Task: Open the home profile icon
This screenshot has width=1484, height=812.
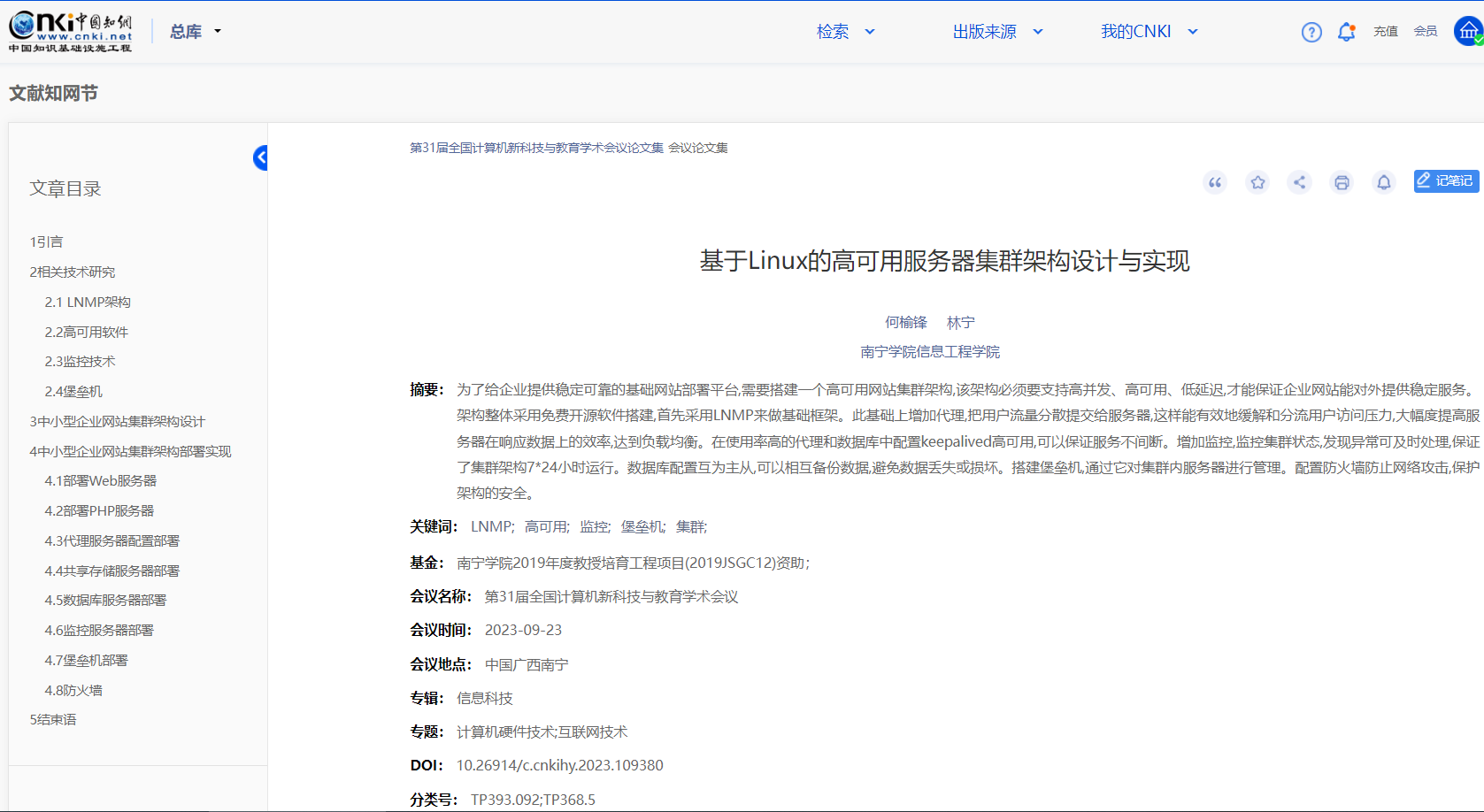Action: [1468, 31]
